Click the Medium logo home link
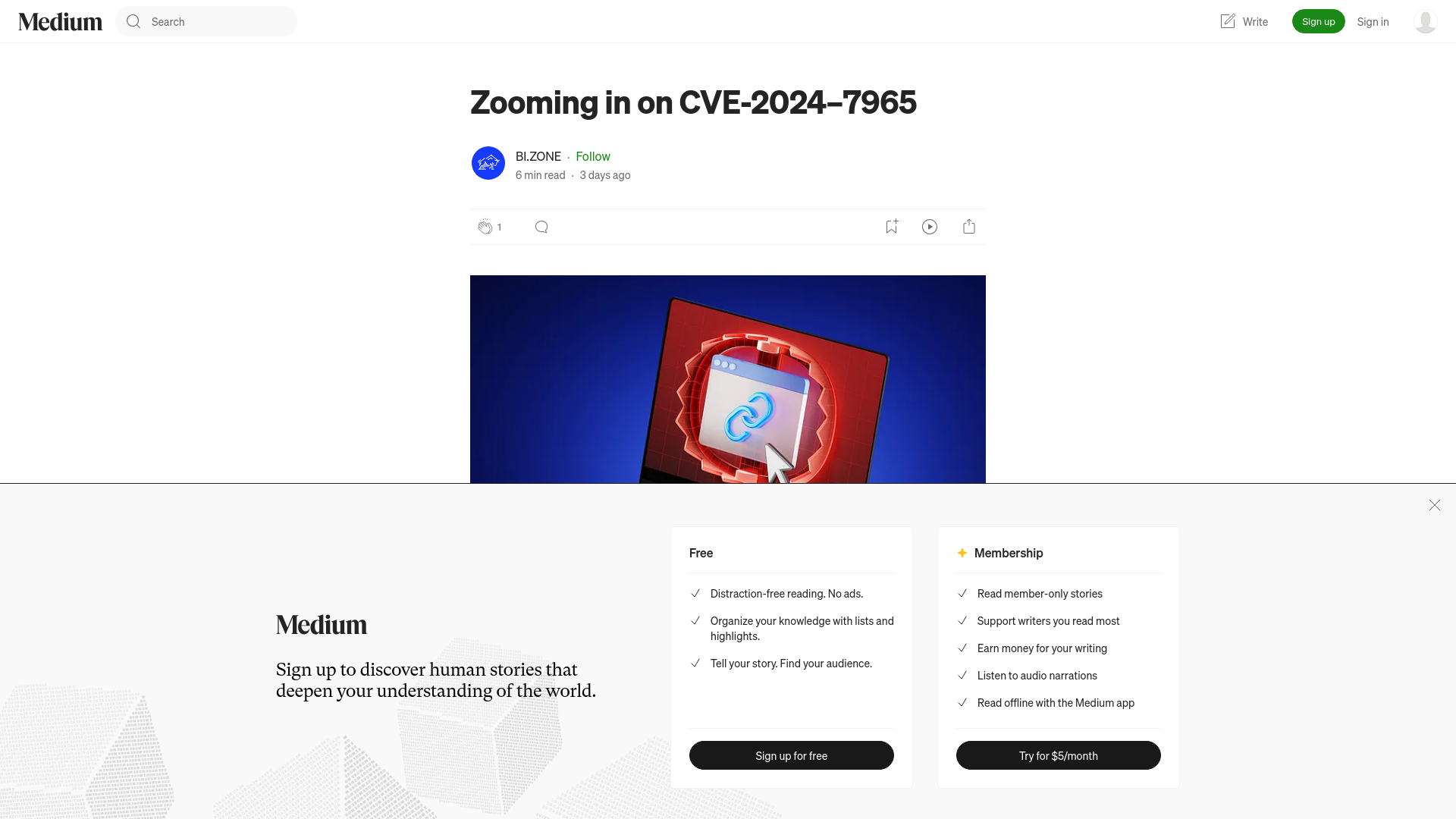Screen dimensions: 1456x819 (60, 21)
